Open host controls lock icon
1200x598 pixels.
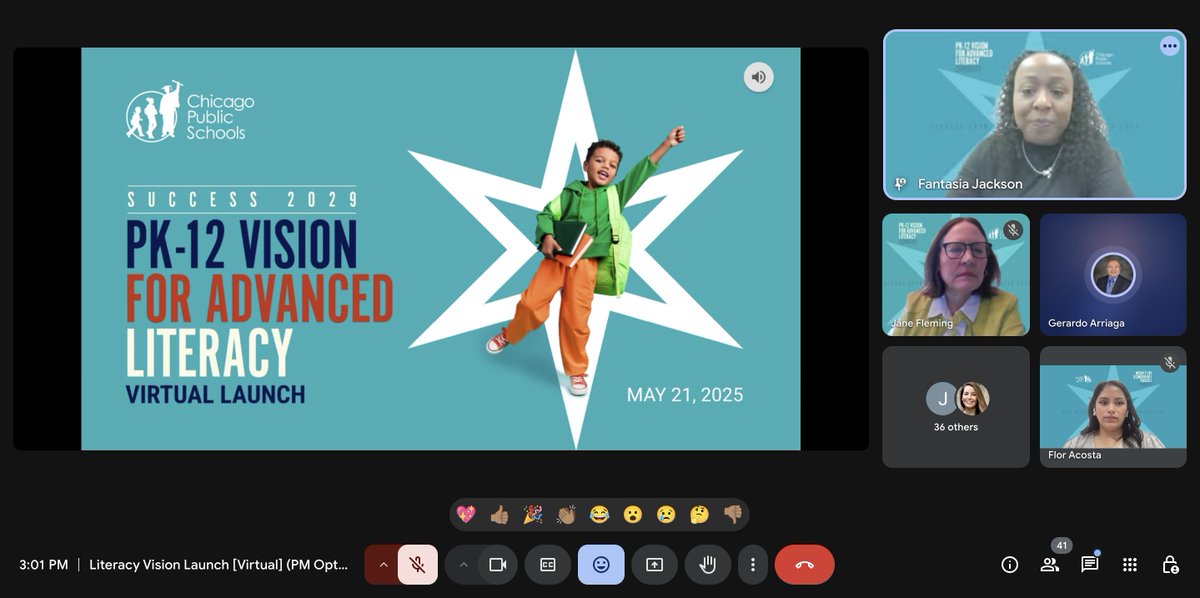(x=1170, y=565)
